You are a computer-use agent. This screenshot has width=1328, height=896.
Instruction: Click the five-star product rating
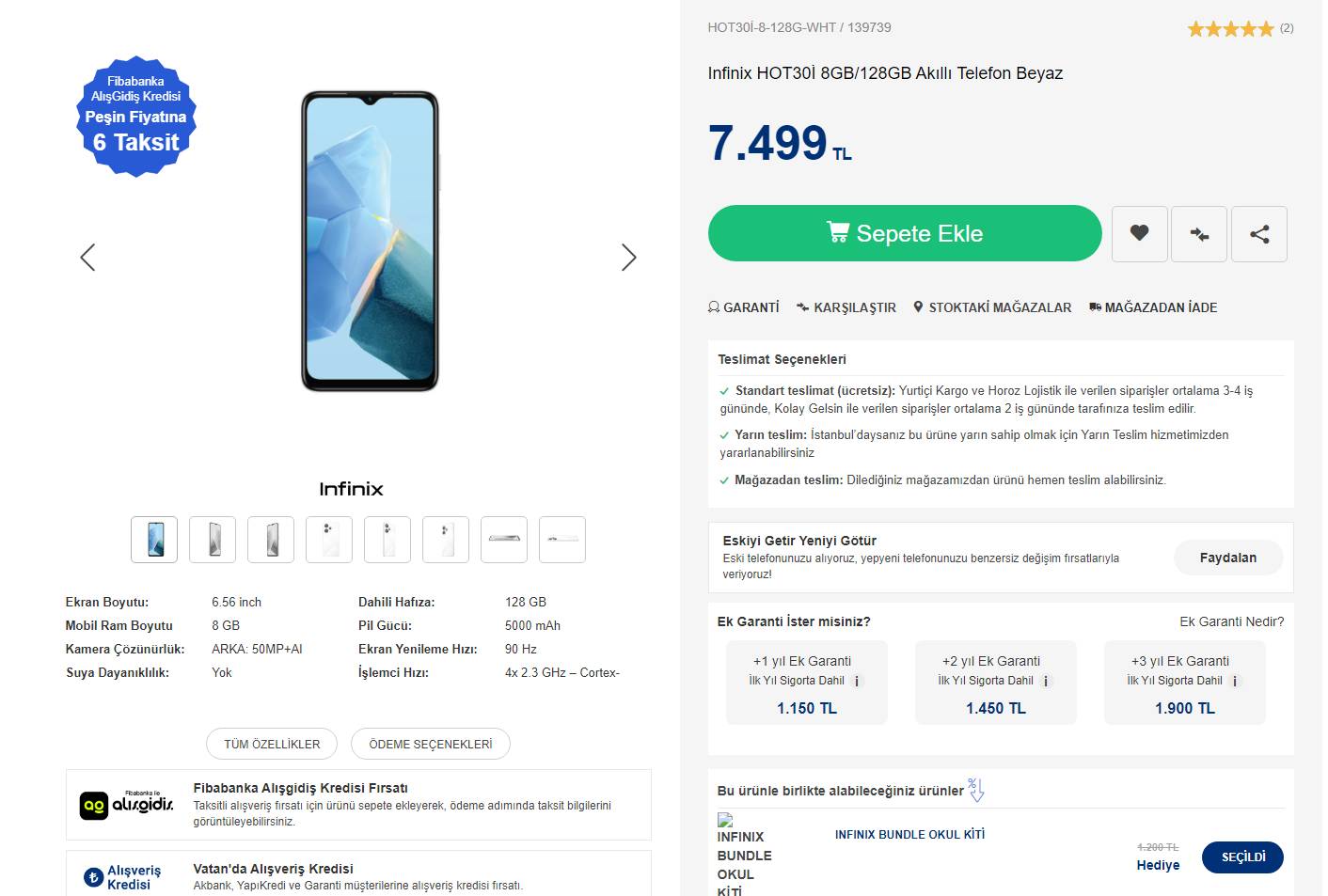[x=1230, y=29]
